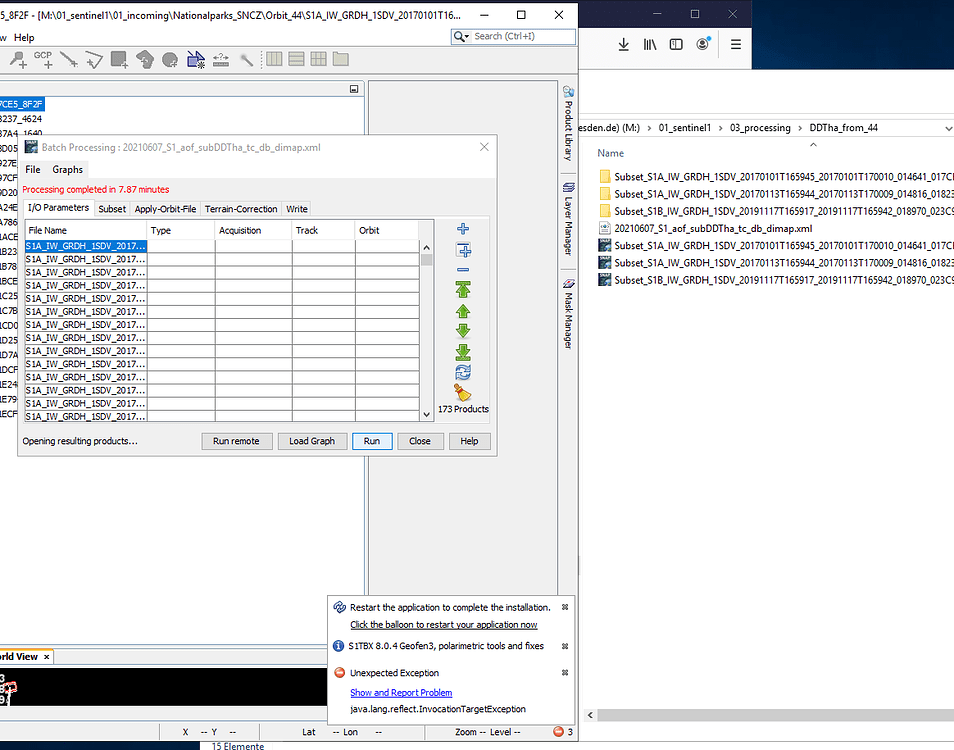Click the Show and Report Problem link
Screen dimensions: 954x750
click(x=401, y=692)
